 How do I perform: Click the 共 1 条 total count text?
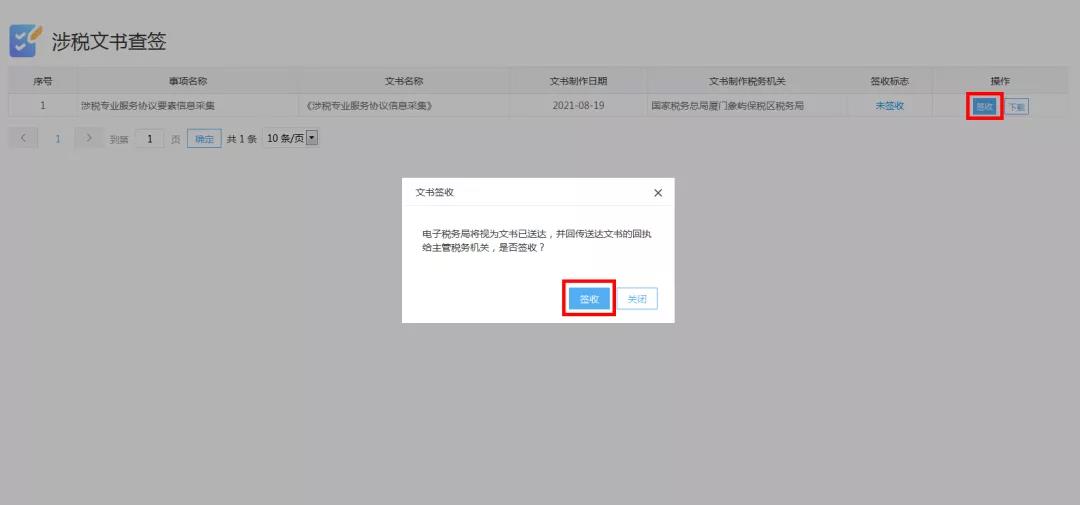[242, 139]
